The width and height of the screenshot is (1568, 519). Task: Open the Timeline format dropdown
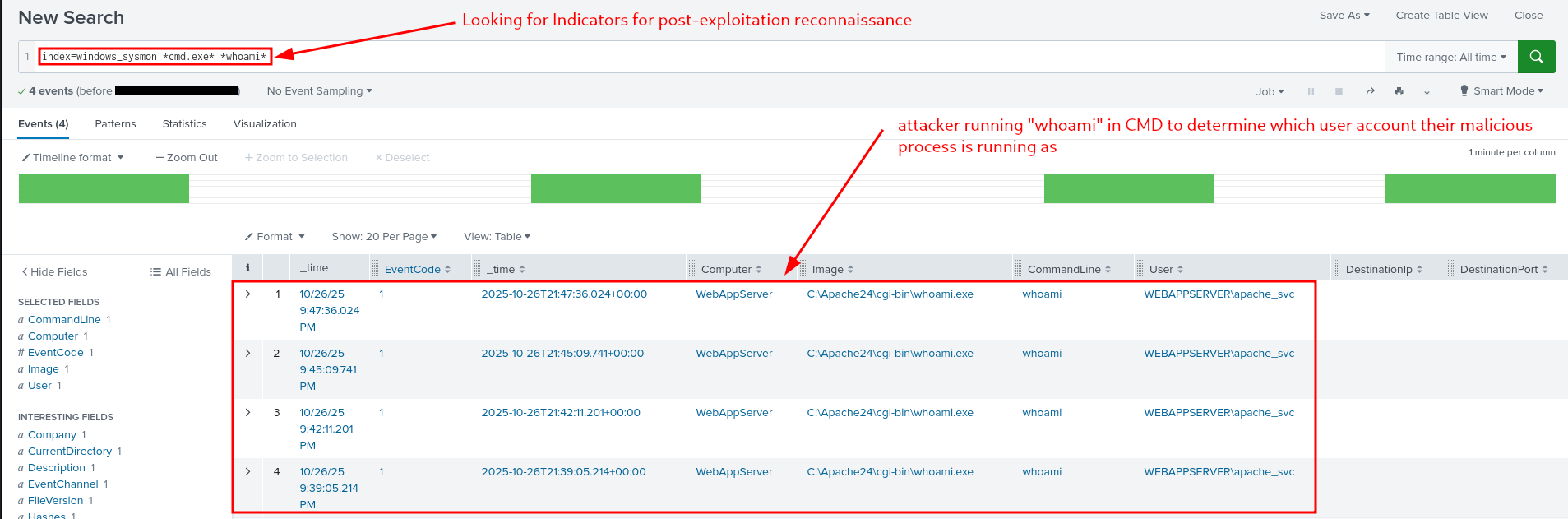(x=72, y=157)
